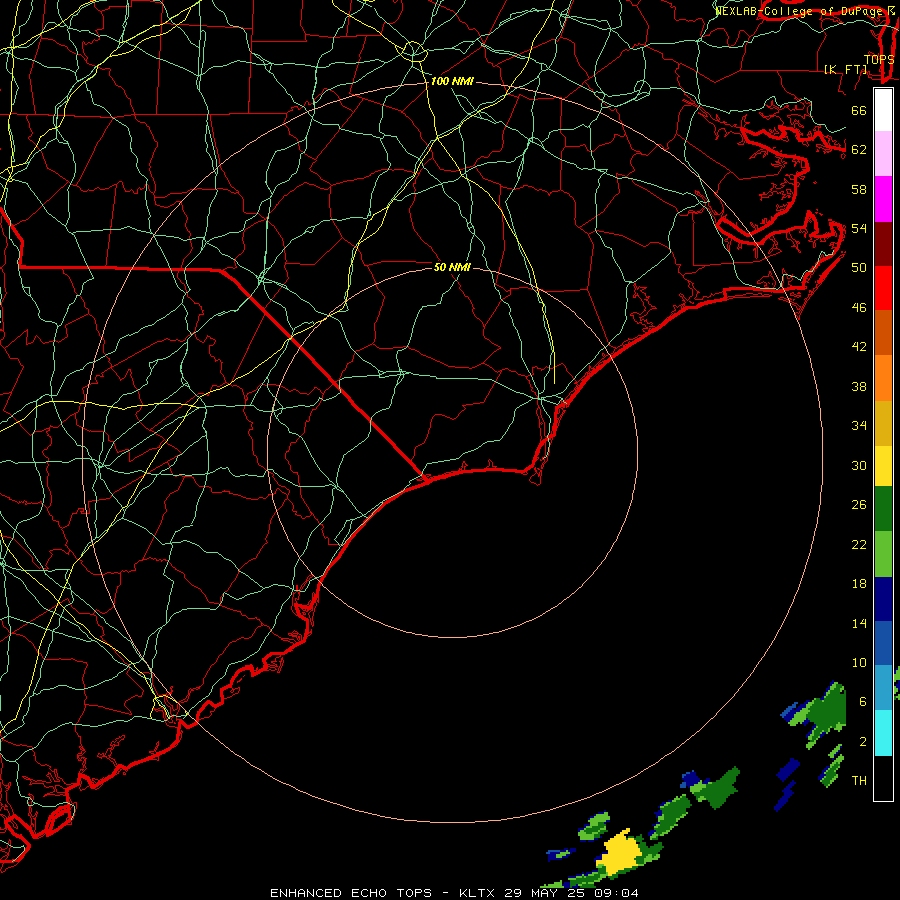
Task: Click the legend value 58
Action: point(859,189)
